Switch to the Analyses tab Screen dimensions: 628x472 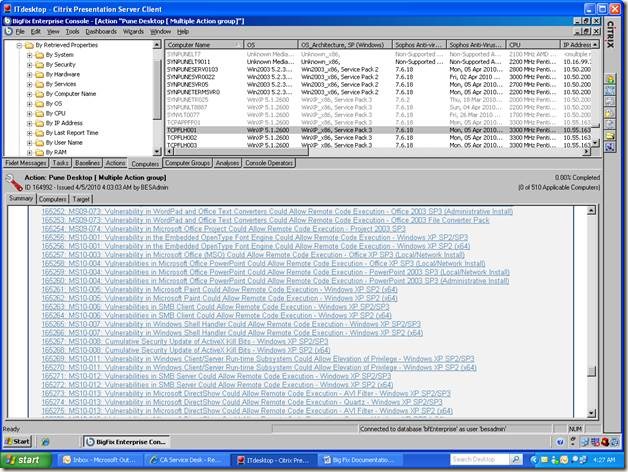pyautogui.click(x=227, y=163)
